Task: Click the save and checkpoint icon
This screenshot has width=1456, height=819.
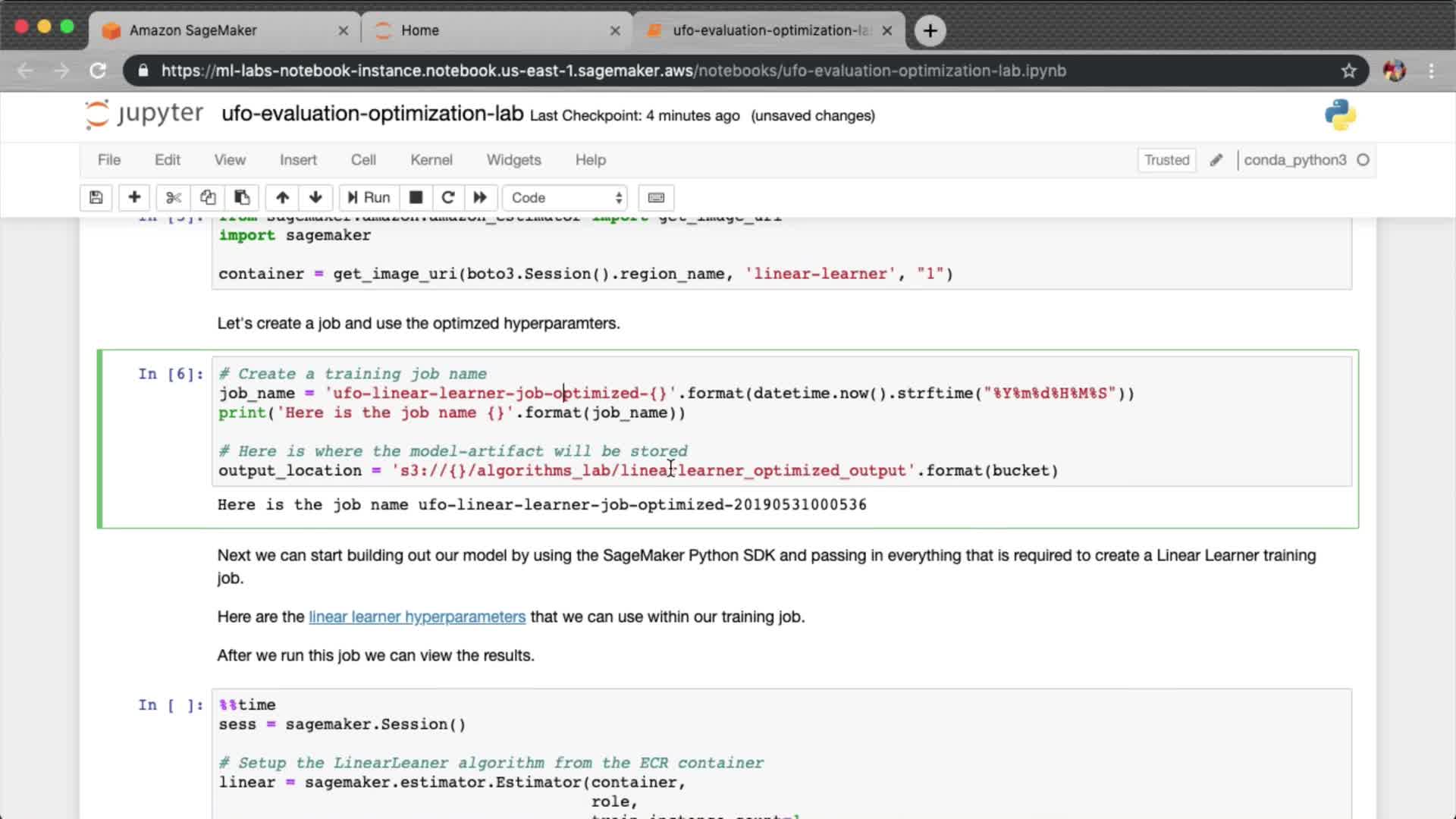Action: click(96, 198)
